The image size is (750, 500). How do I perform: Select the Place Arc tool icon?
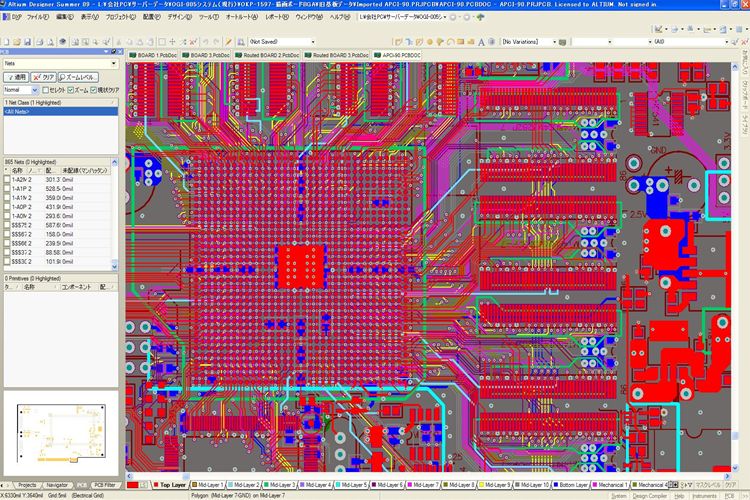(x=450, y=42)
